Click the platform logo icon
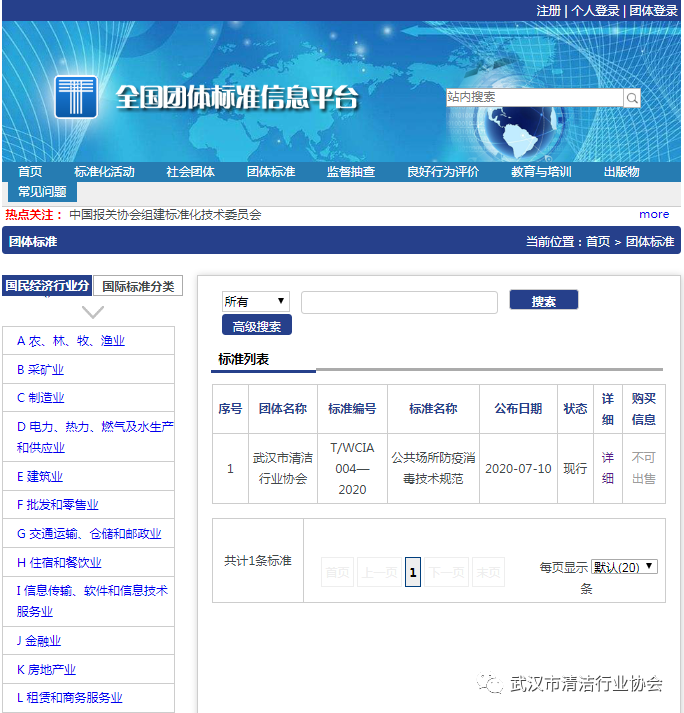Screen dimensions: 684x713 (76, 97)
